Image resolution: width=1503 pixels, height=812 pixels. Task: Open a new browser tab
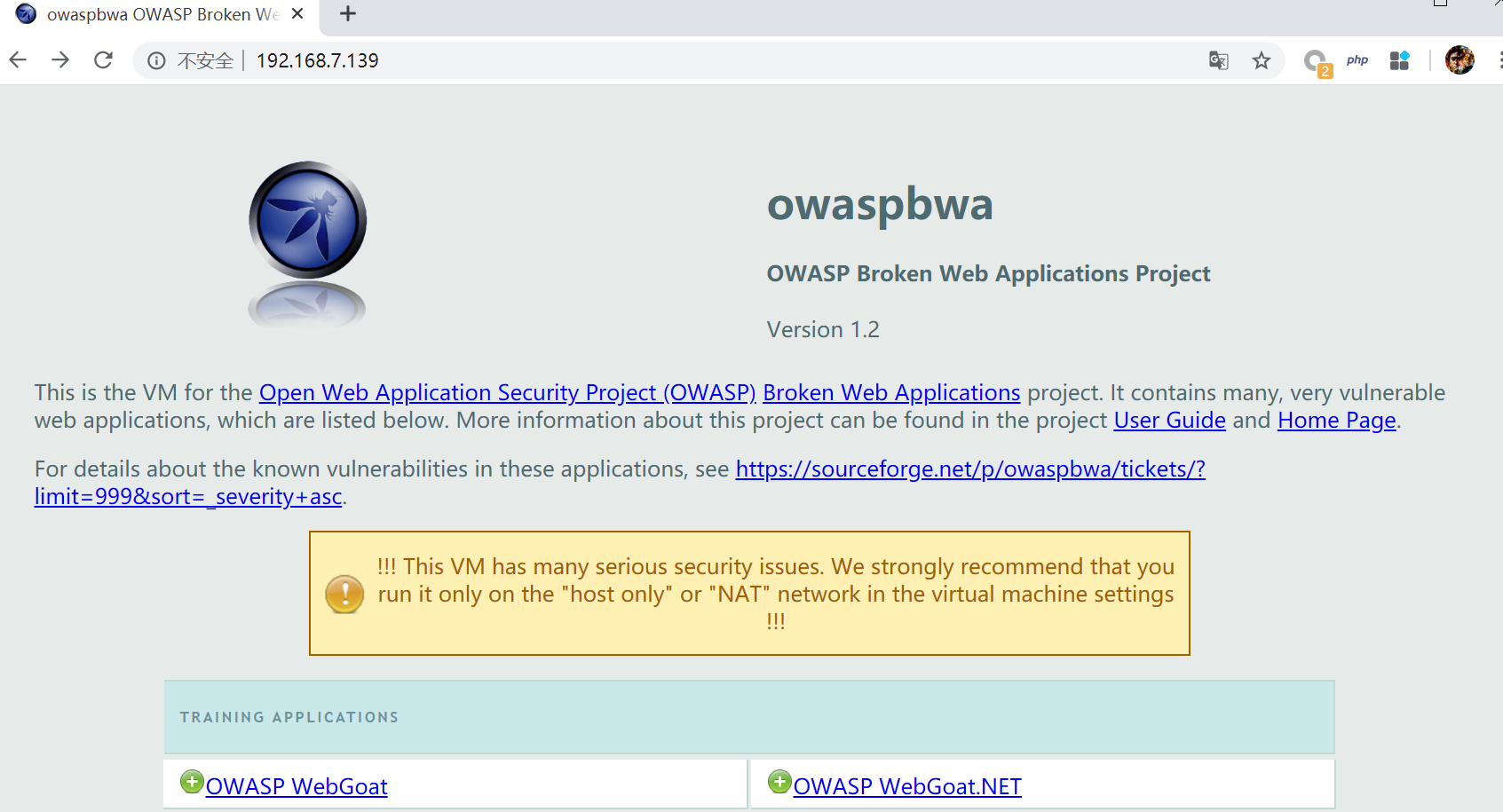point(346,14)
